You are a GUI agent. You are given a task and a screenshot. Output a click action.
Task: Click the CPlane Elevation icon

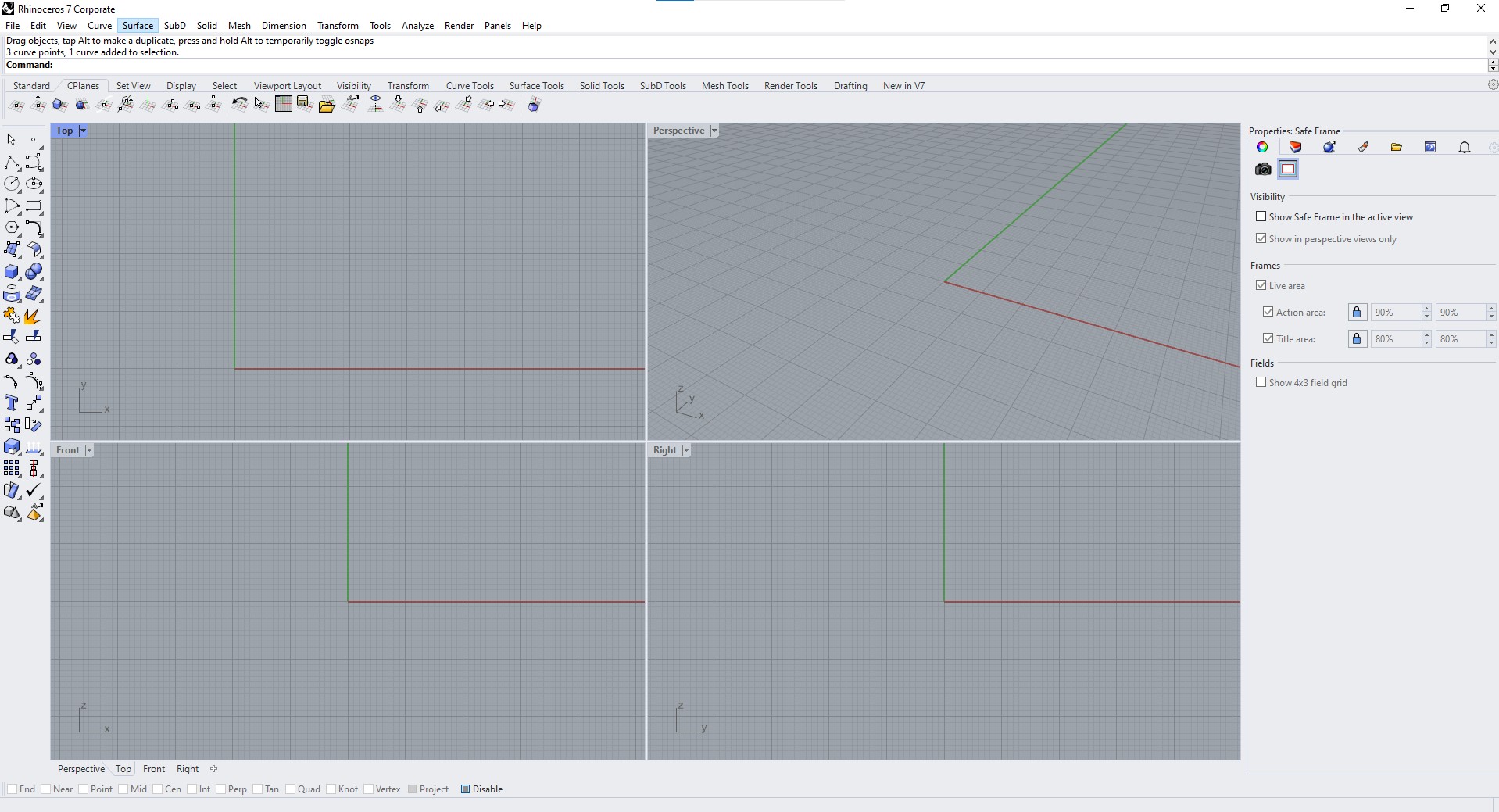coord(38,104)
